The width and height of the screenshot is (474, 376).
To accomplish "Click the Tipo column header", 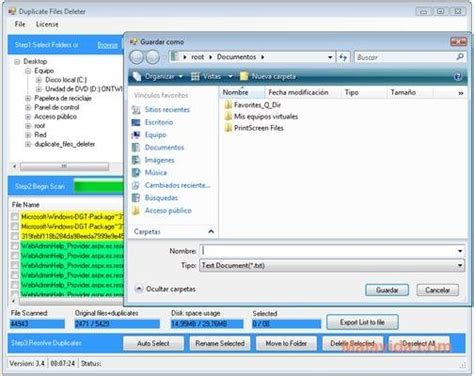I will (x=365, y=92).
